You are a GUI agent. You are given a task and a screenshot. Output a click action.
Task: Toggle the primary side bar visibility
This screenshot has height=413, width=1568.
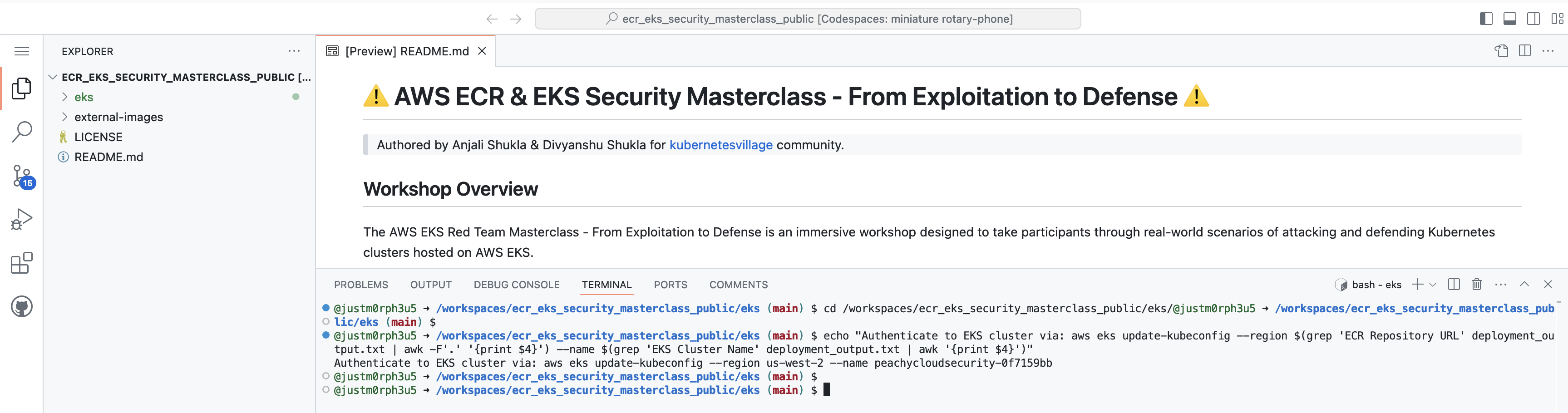[x=1486, y=19]
